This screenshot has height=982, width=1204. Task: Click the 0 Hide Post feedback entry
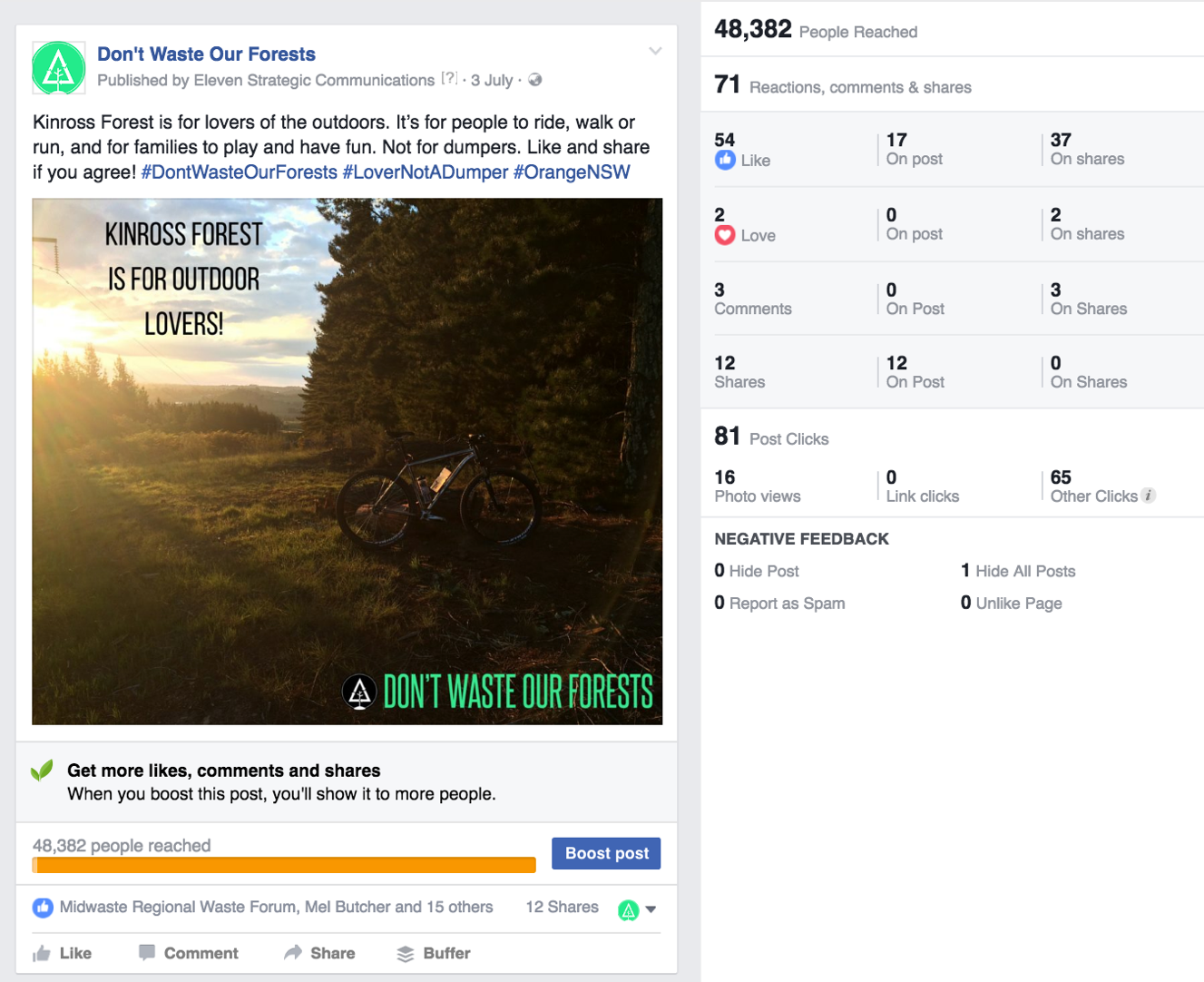tap(757, 571)
